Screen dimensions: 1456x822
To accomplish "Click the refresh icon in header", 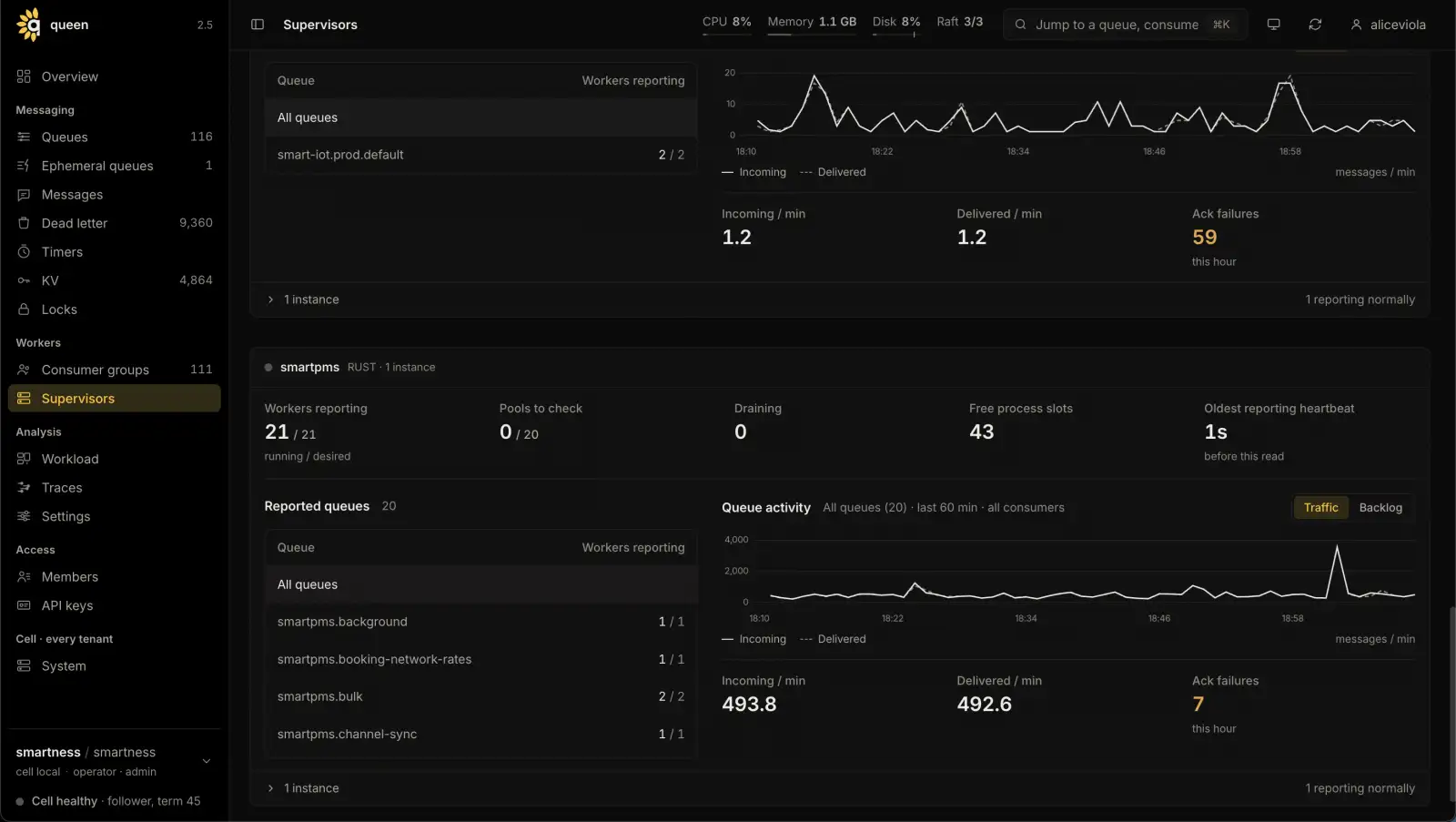I will point(1315,25).
